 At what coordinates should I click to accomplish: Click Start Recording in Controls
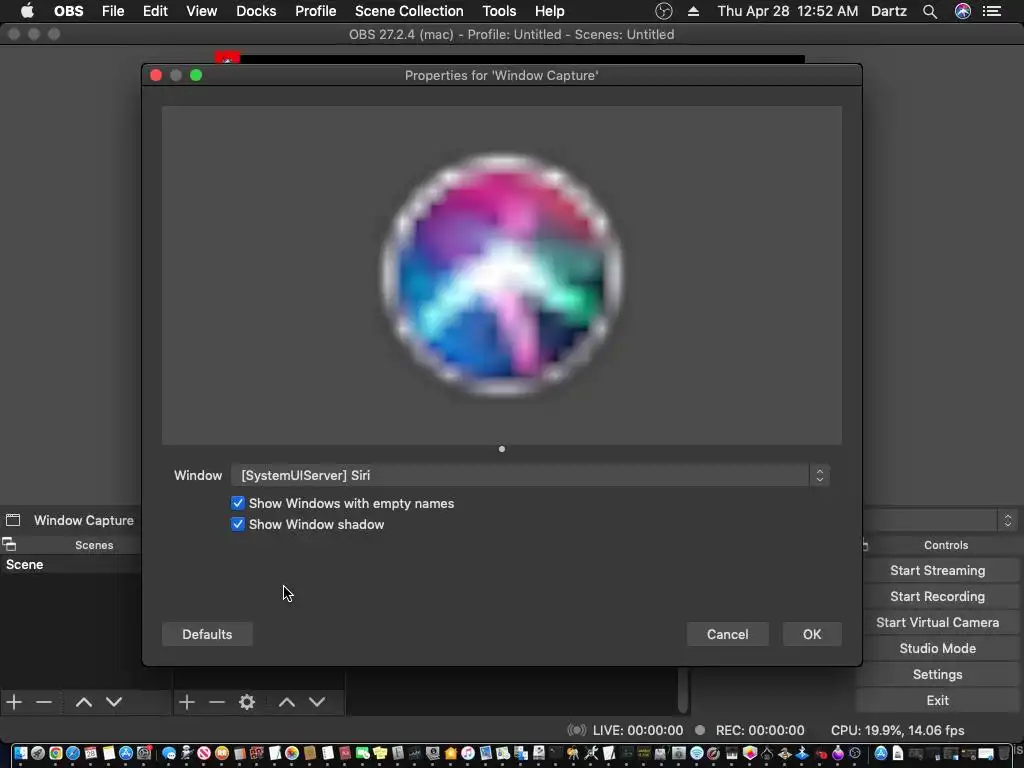click(x=937, y=596)
